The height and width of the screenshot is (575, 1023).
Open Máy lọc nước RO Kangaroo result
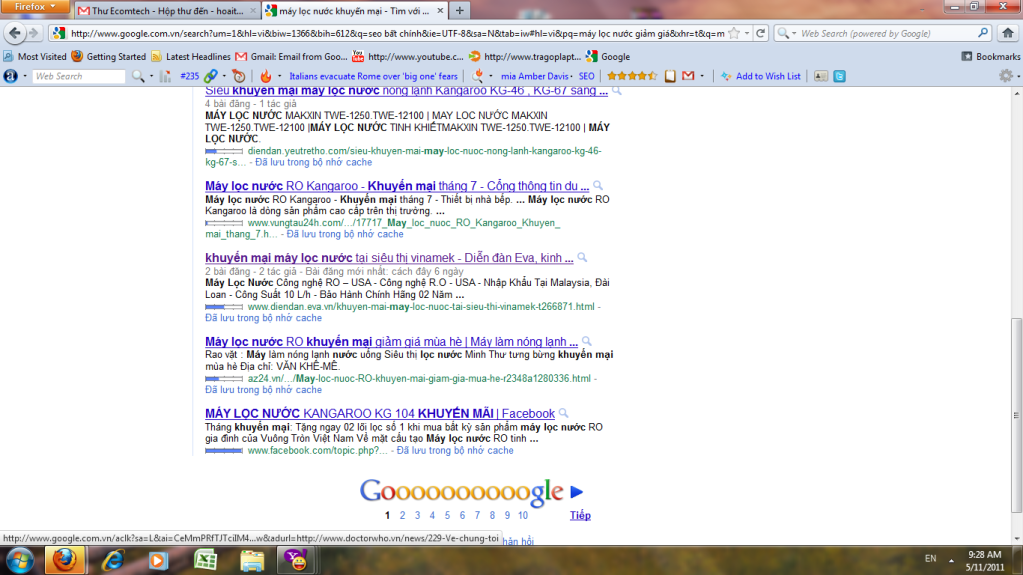397,186
